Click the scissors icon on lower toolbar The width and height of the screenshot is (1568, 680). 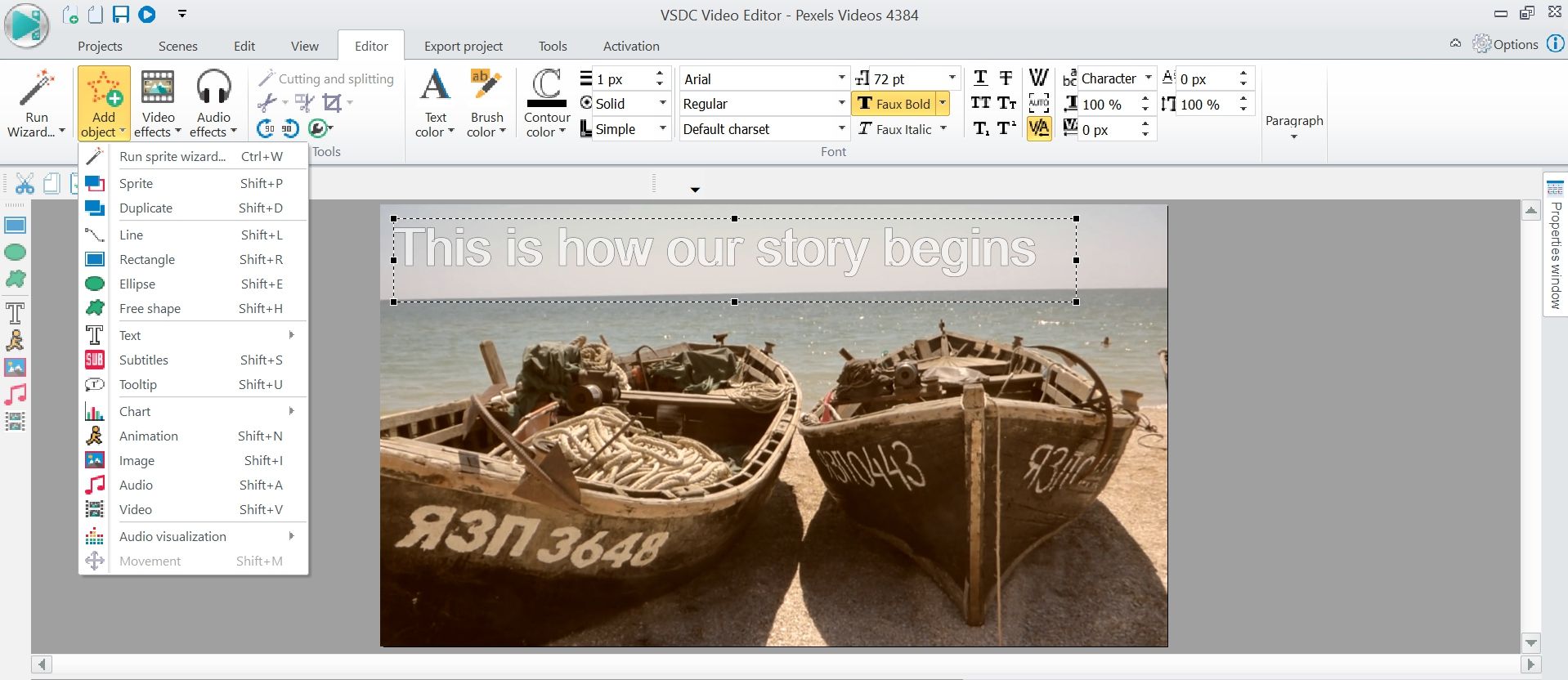point(25,184)
